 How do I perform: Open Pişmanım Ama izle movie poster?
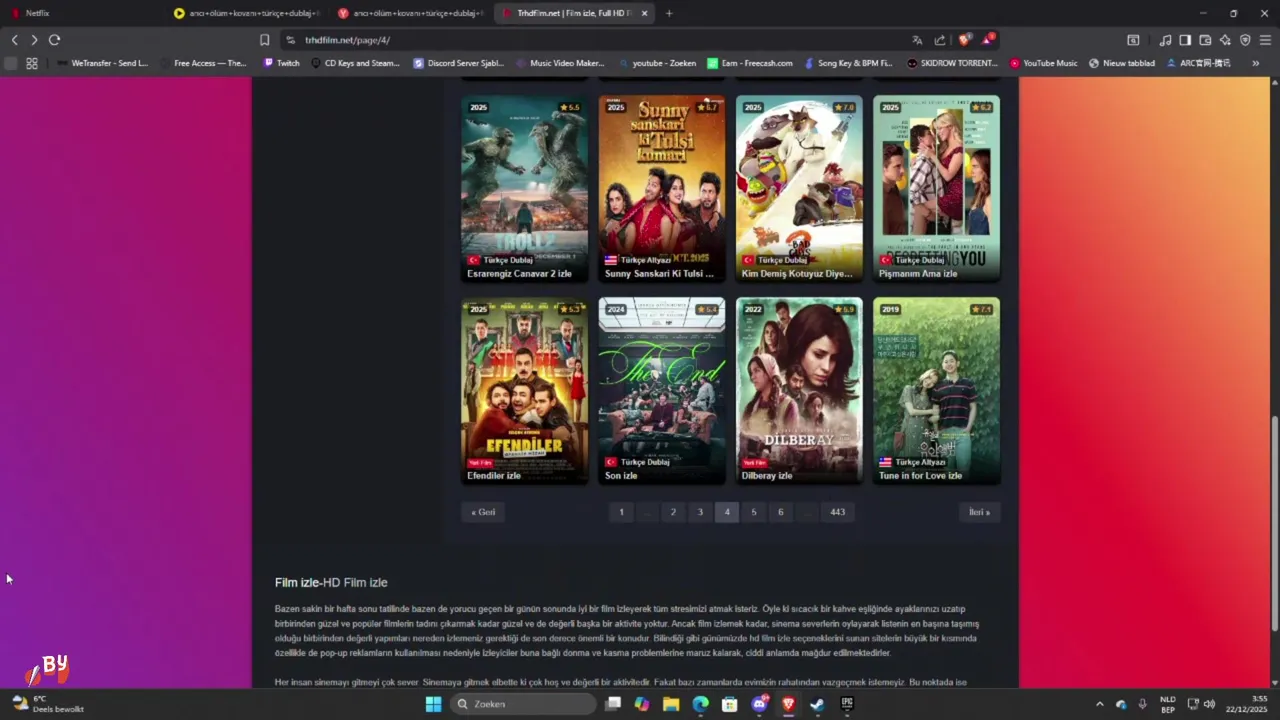936,189
